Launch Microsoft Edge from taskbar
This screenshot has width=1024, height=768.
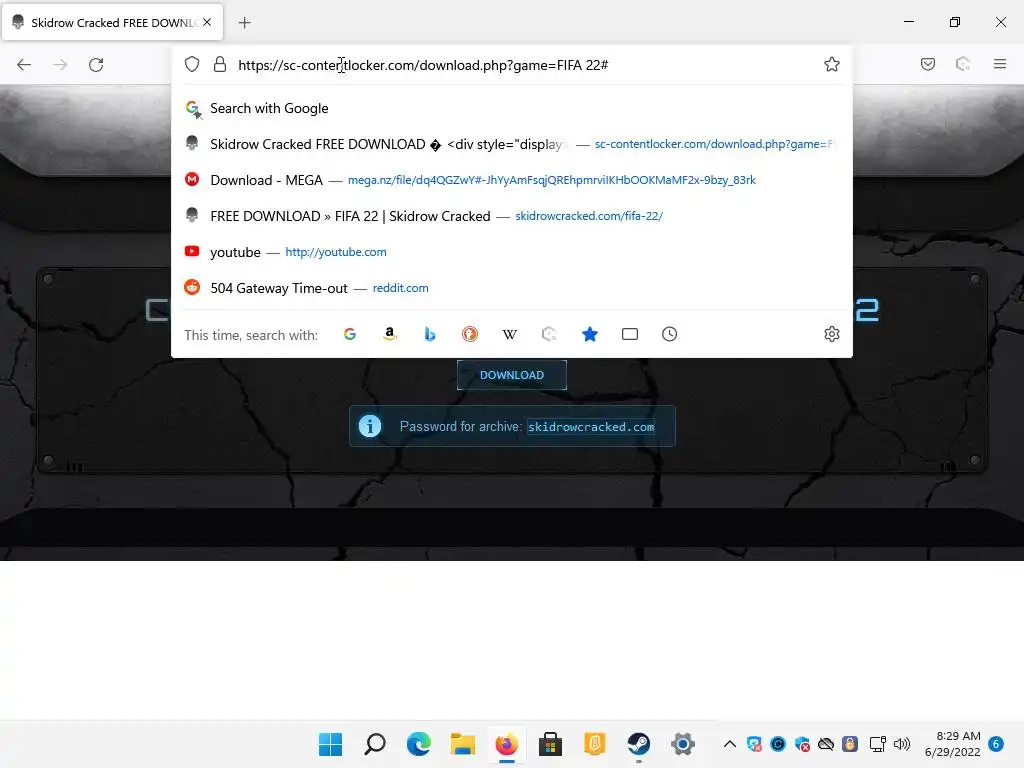click(419, 744)
